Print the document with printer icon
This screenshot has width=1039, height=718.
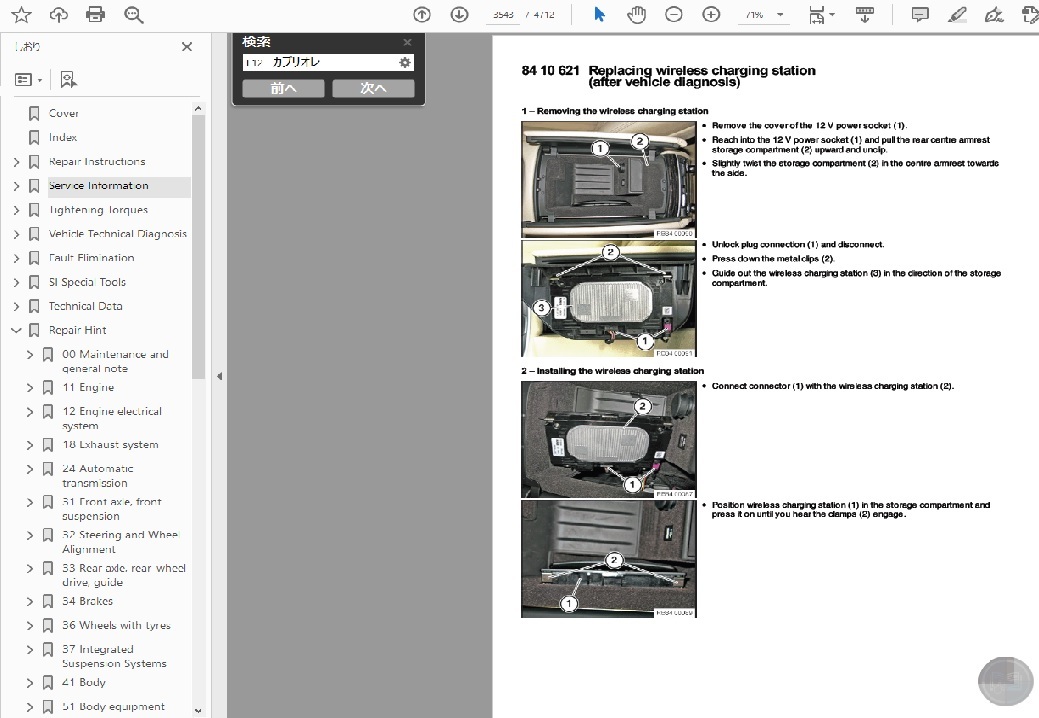(95, 15)
